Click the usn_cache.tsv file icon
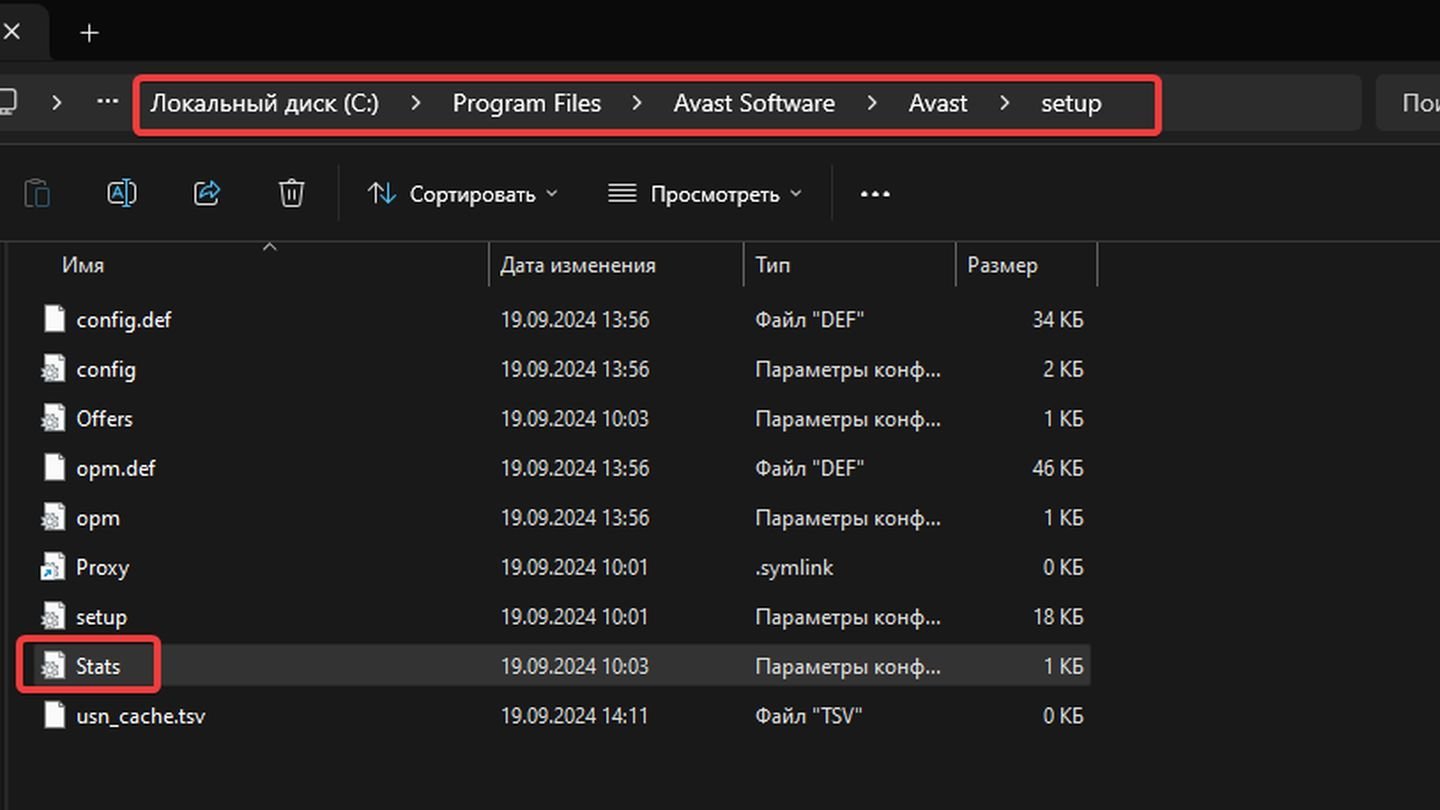1440x810 pixels. click(54, 716)
